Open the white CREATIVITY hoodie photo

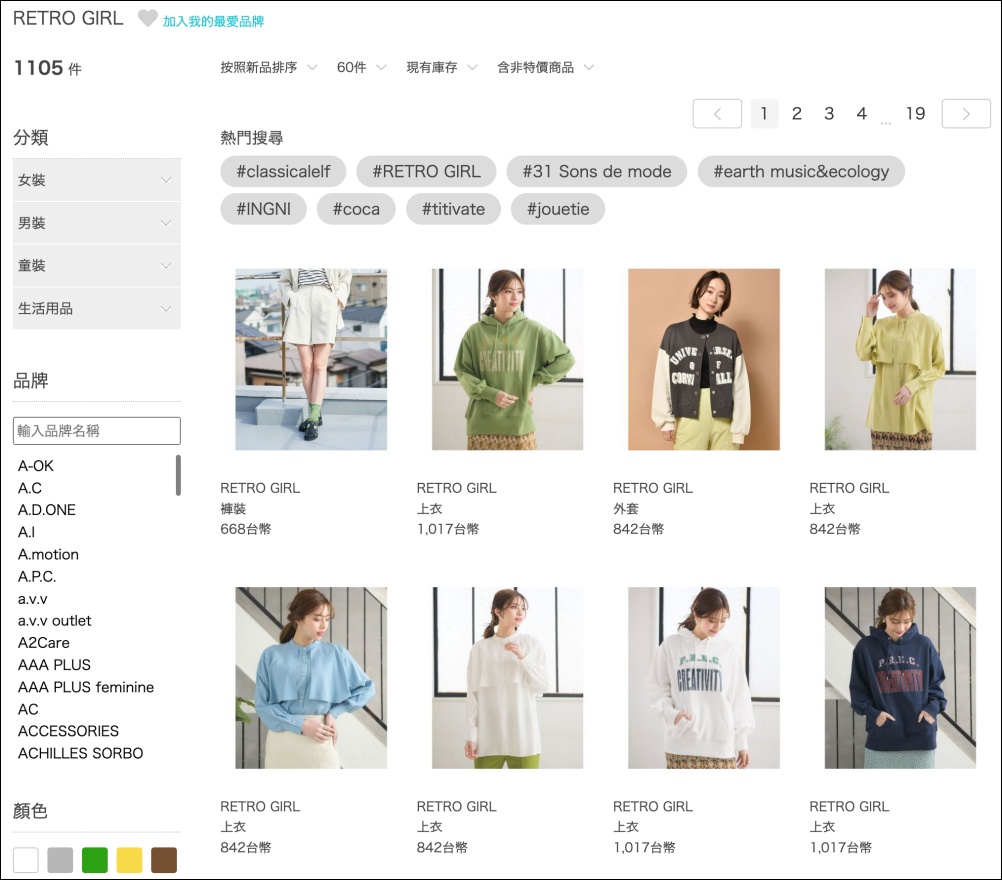[x=704, y=678]
